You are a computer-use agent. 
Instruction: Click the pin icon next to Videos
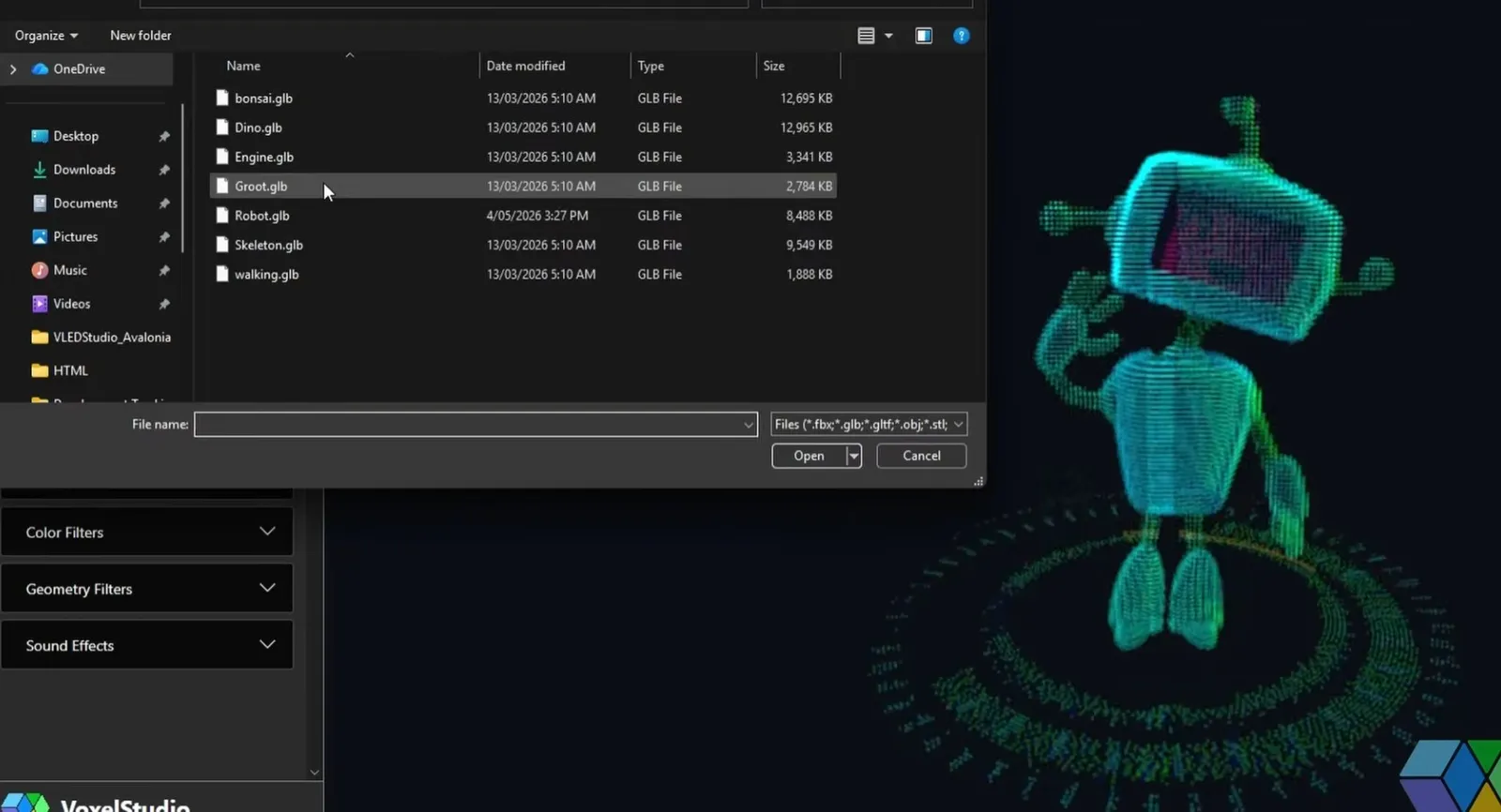click(164, 305)
